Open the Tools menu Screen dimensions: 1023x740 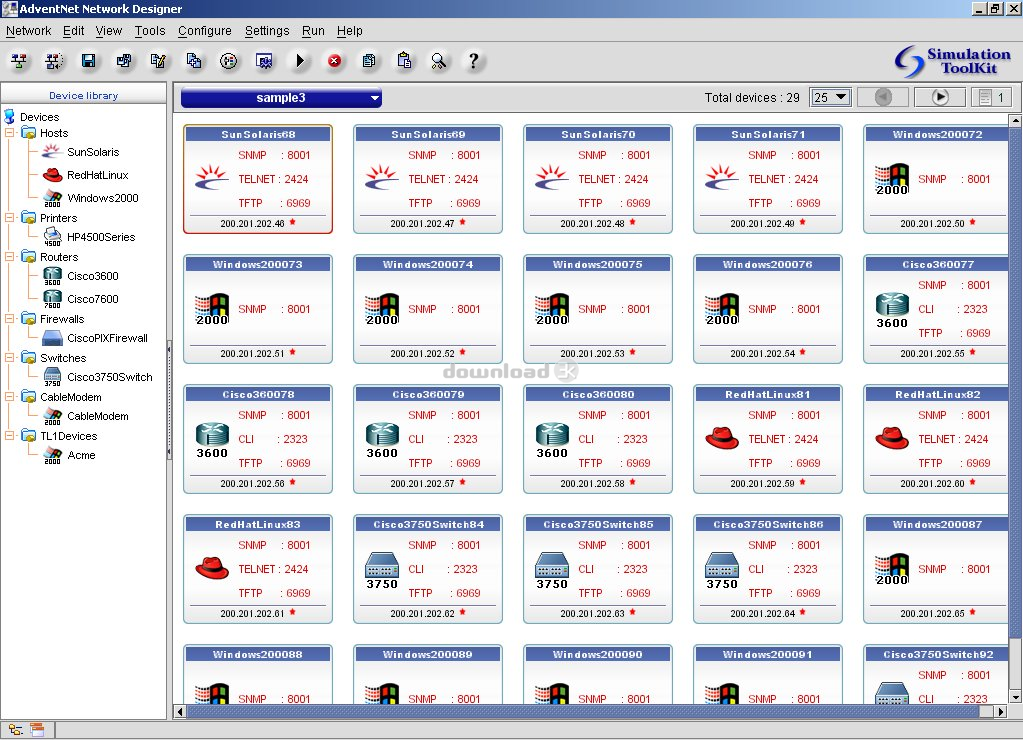[150, 31]
